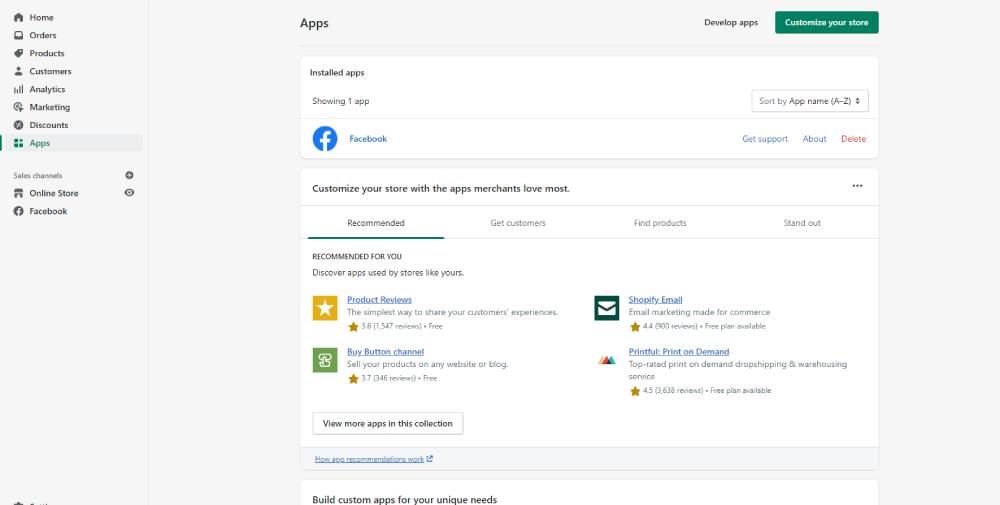Open the Sort by App name dropdown
Viewport: 1000px width, 505px height.
pyautogui.click(x=810, y=101)
